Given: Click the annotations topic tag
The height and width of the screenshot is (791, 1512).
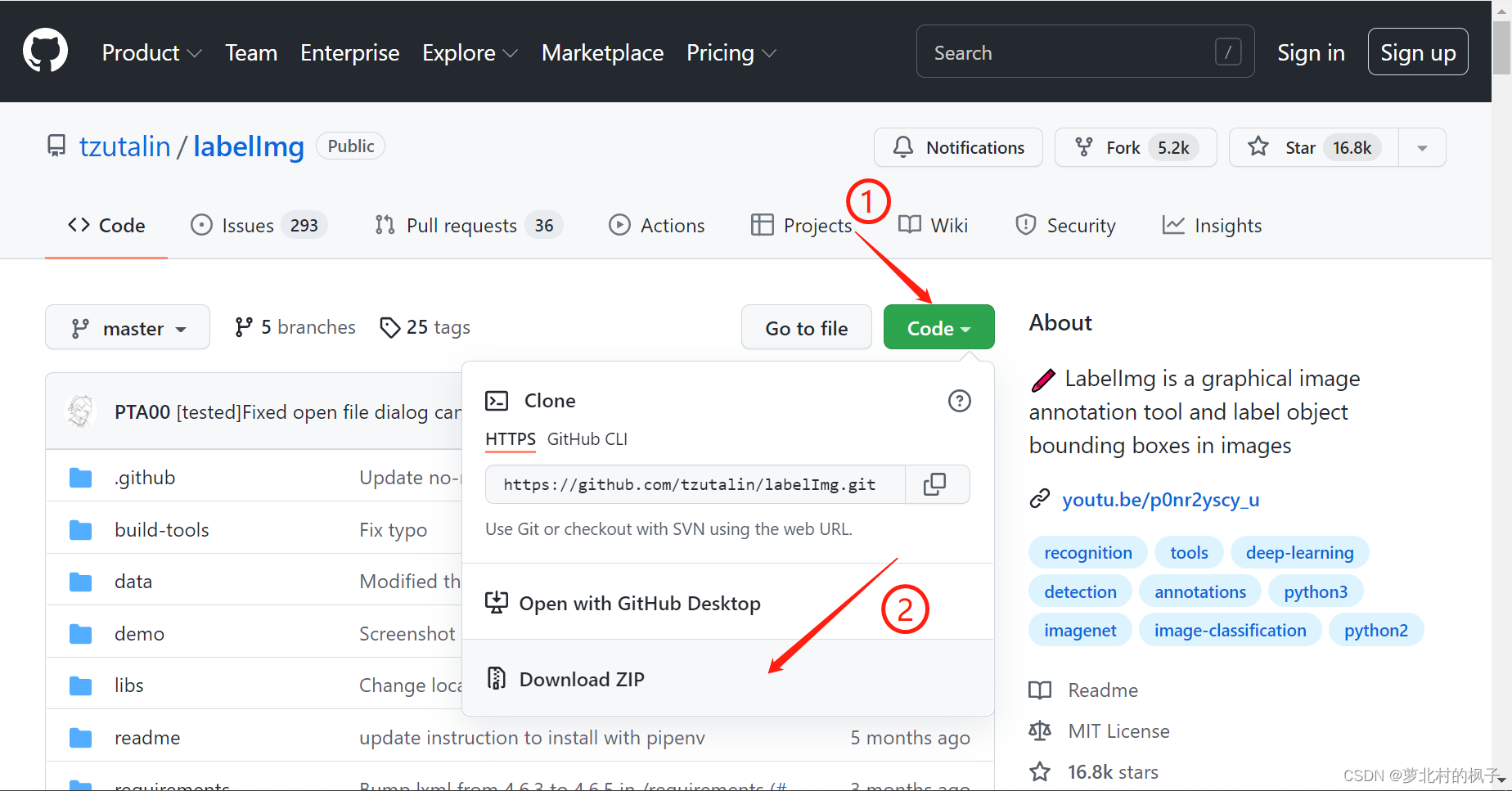Looking at the screenshot, I should click(x=1200, y=592).
